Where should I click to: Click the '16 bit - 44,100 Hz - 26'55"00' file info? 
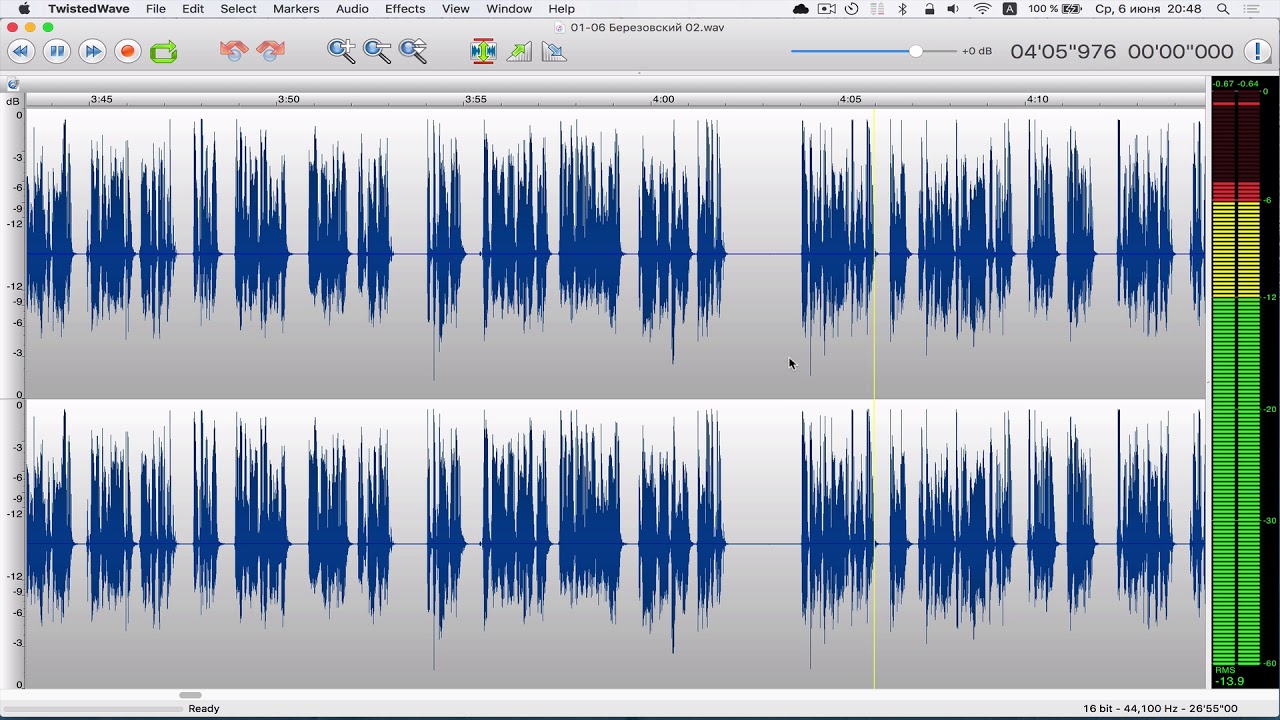(x=1160, y=709)
